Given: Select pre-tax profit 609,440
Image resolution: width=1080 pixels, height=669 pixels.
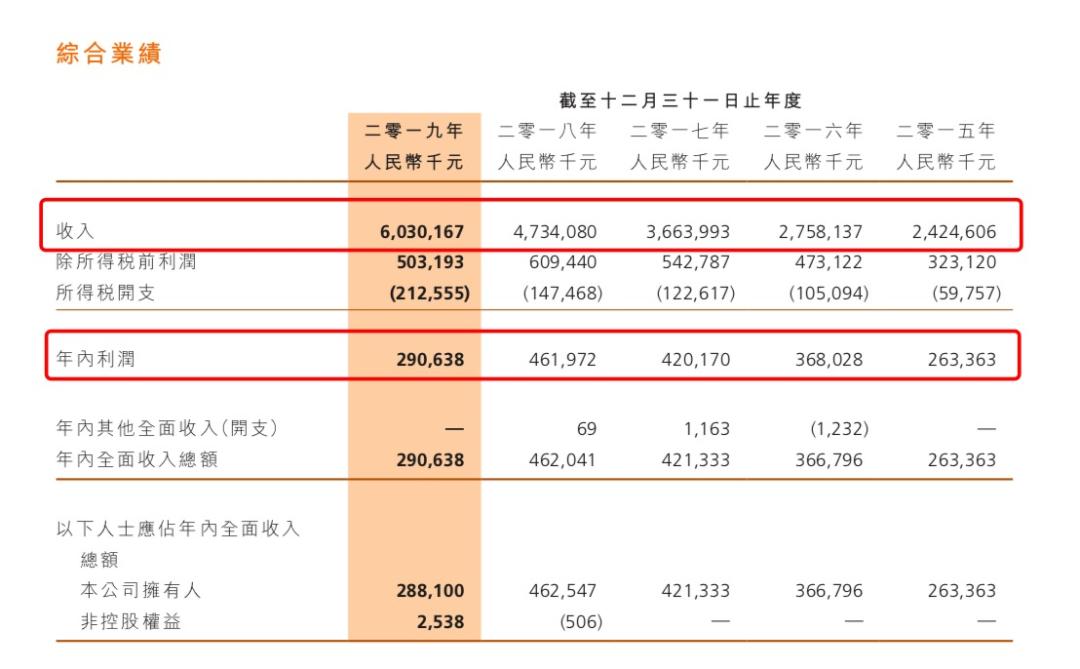Looking at the screenshot, I should click(x=563, y=263).
